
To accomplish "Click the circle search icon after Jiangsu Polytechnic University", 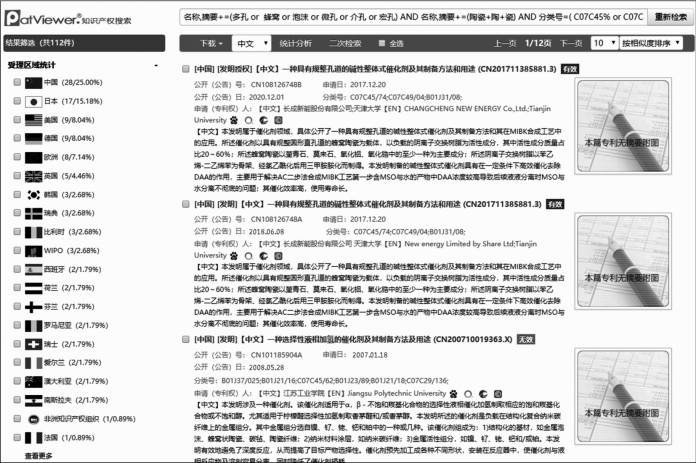I will 468,394.
